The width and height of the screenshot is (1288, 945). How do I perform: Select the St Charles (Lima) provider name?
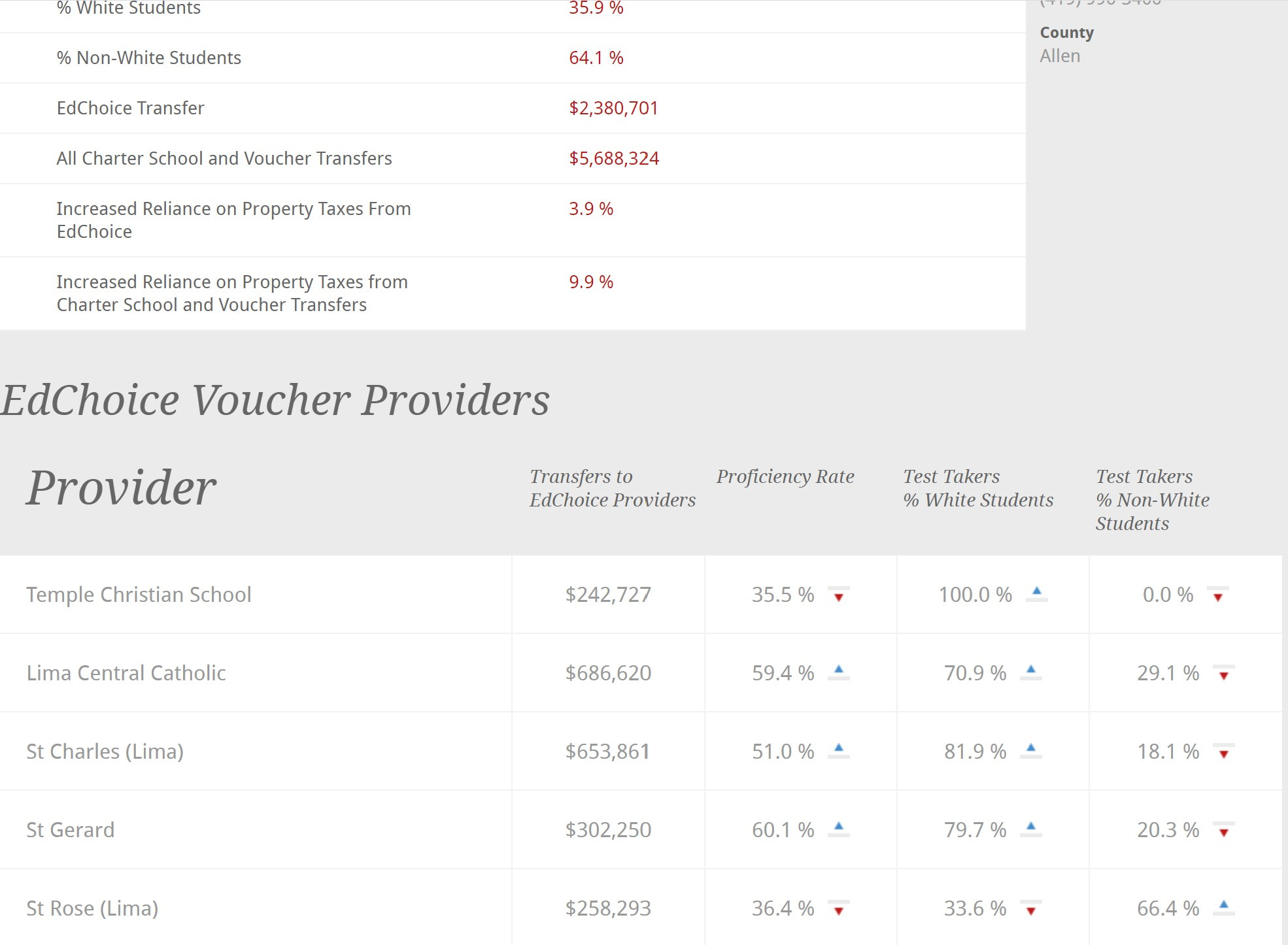(x=105, y=752)
